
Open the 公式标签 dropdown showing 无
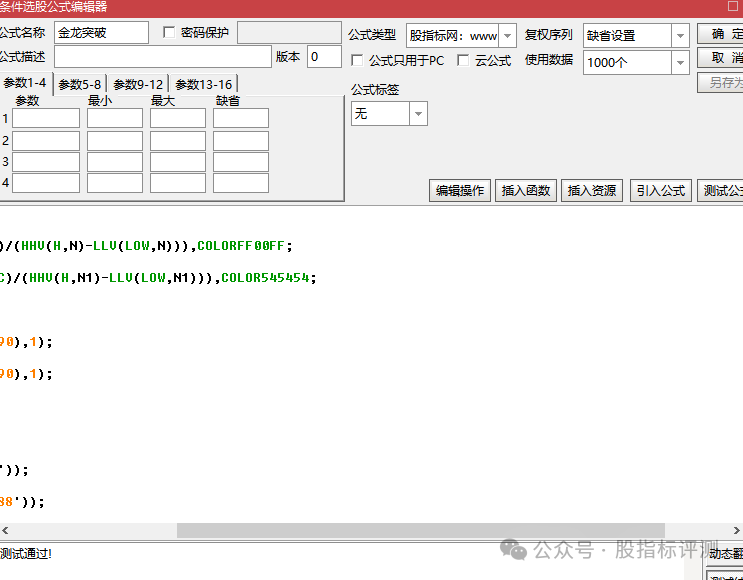[x=418, y=113]
